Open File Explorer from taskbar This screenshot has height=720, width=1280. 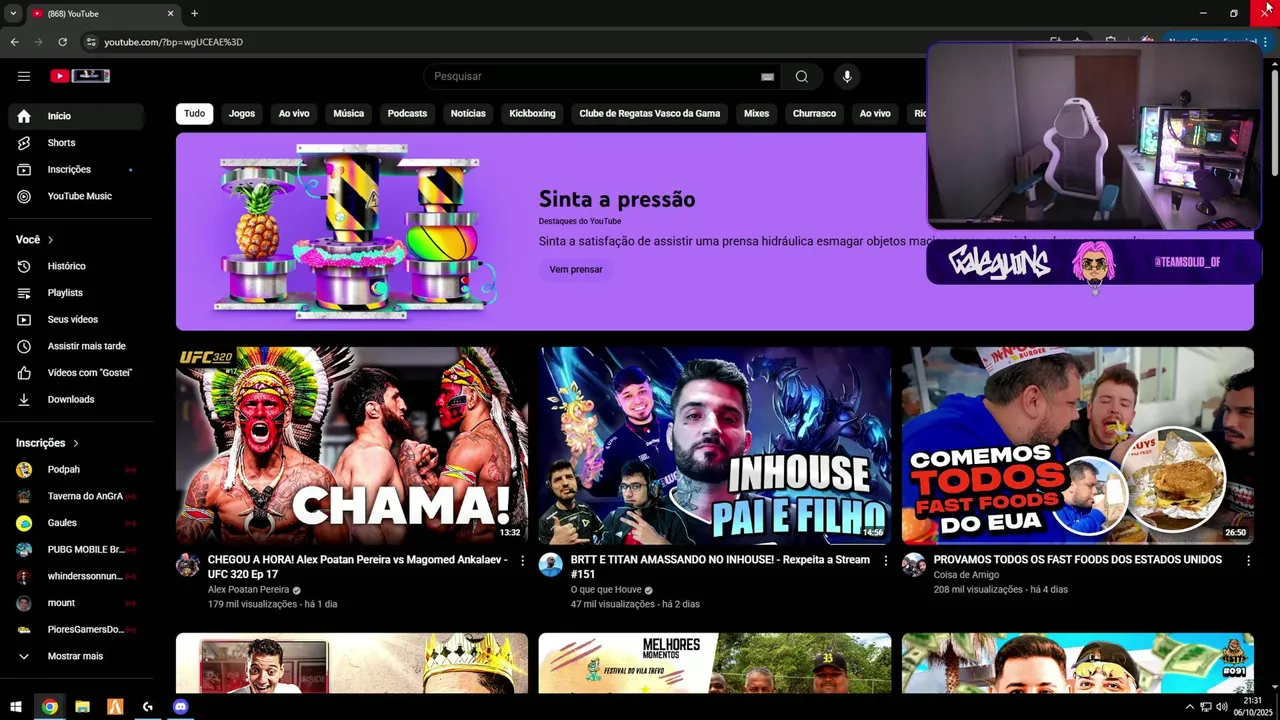pos(82,707)
